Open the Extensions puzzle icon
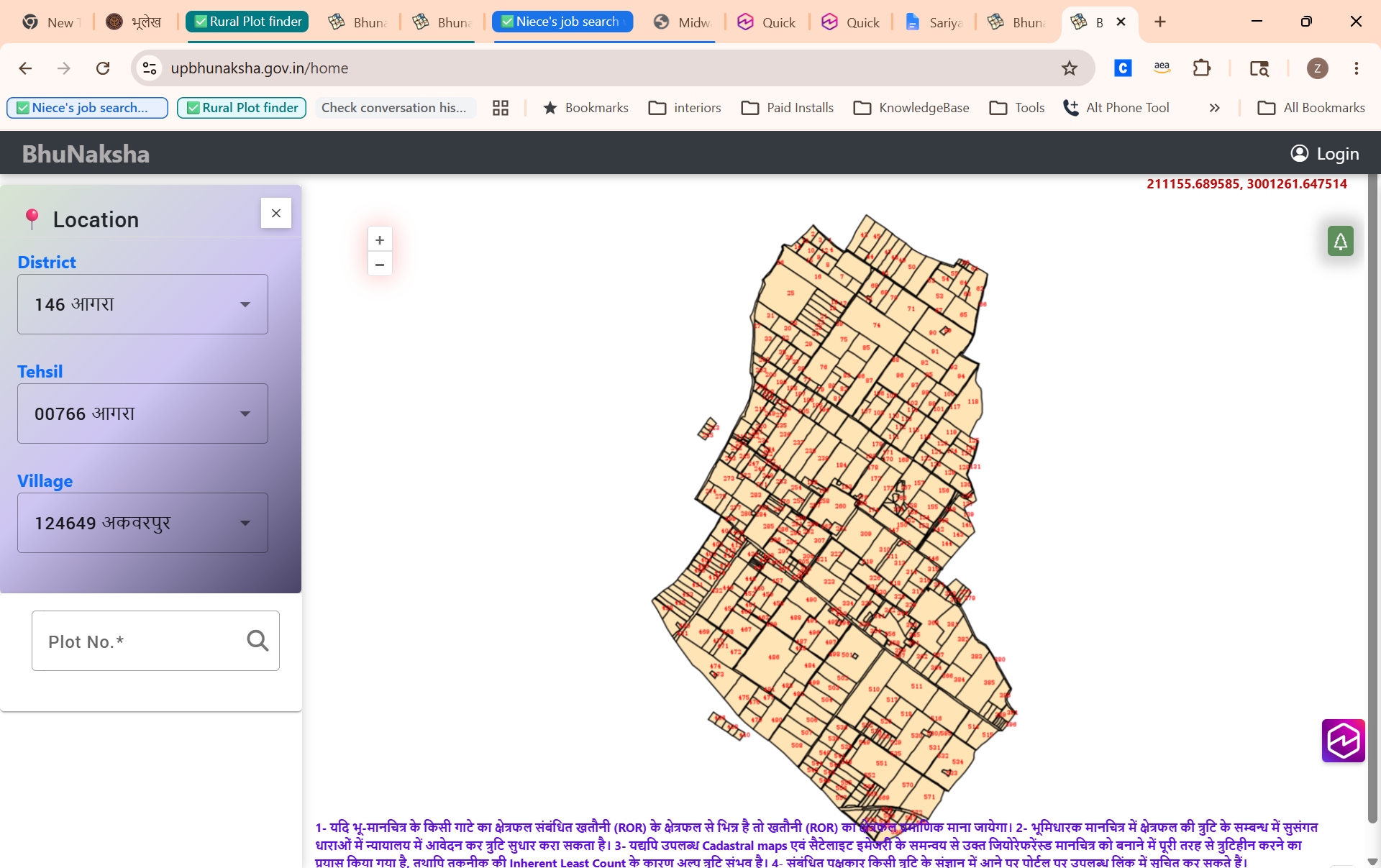The image size is (1381, 868). (1201, 68)
